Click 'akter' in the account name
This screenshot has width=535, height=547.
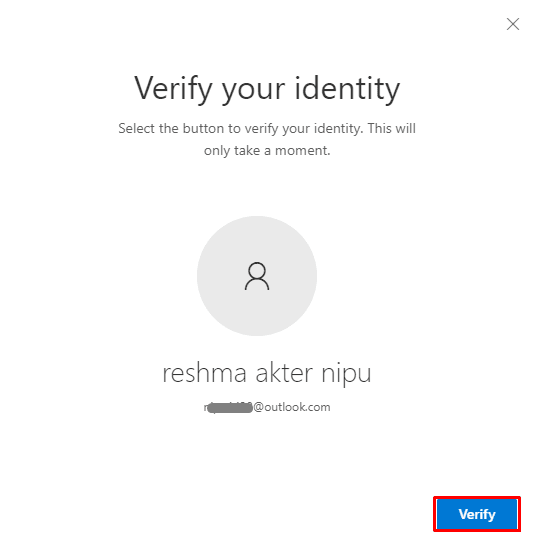pyautogui.click(x=284, y=373)
